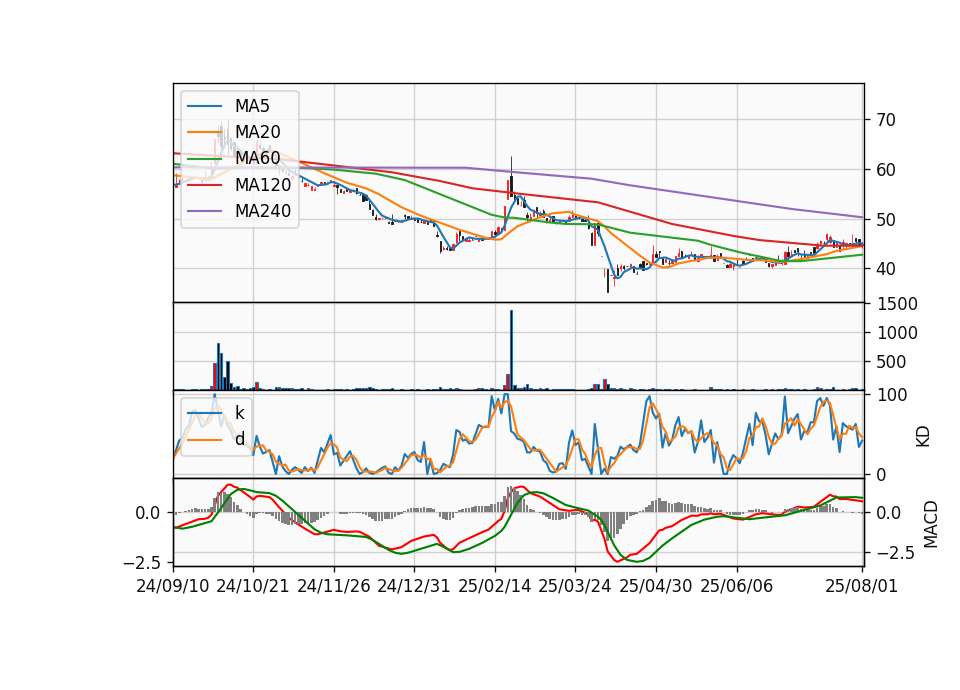Screen dimensions: 960x690
Task: Click the 24/12/31 date axis label
Action: click(x=413, y=586)
